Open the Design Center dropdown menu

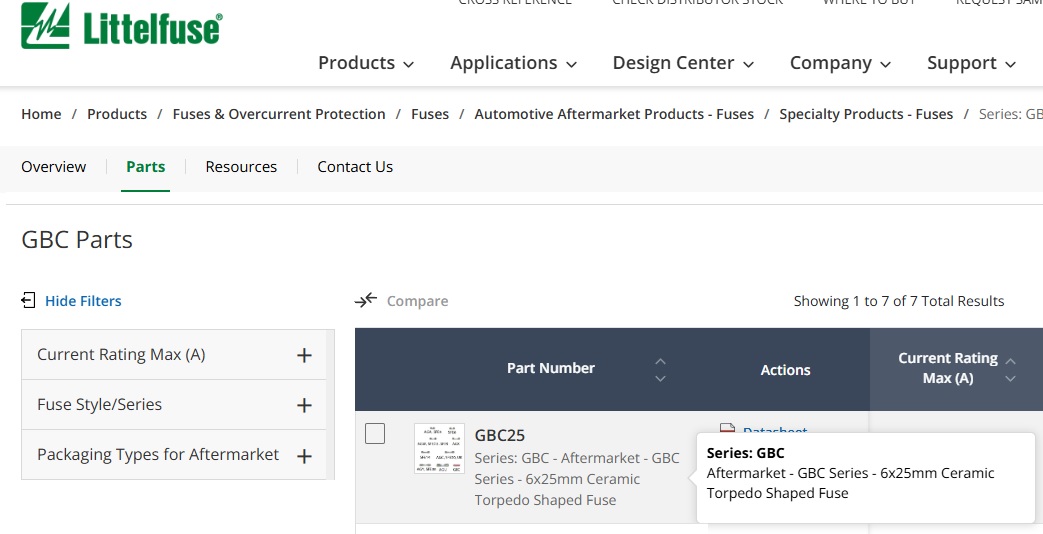[683, 63]
